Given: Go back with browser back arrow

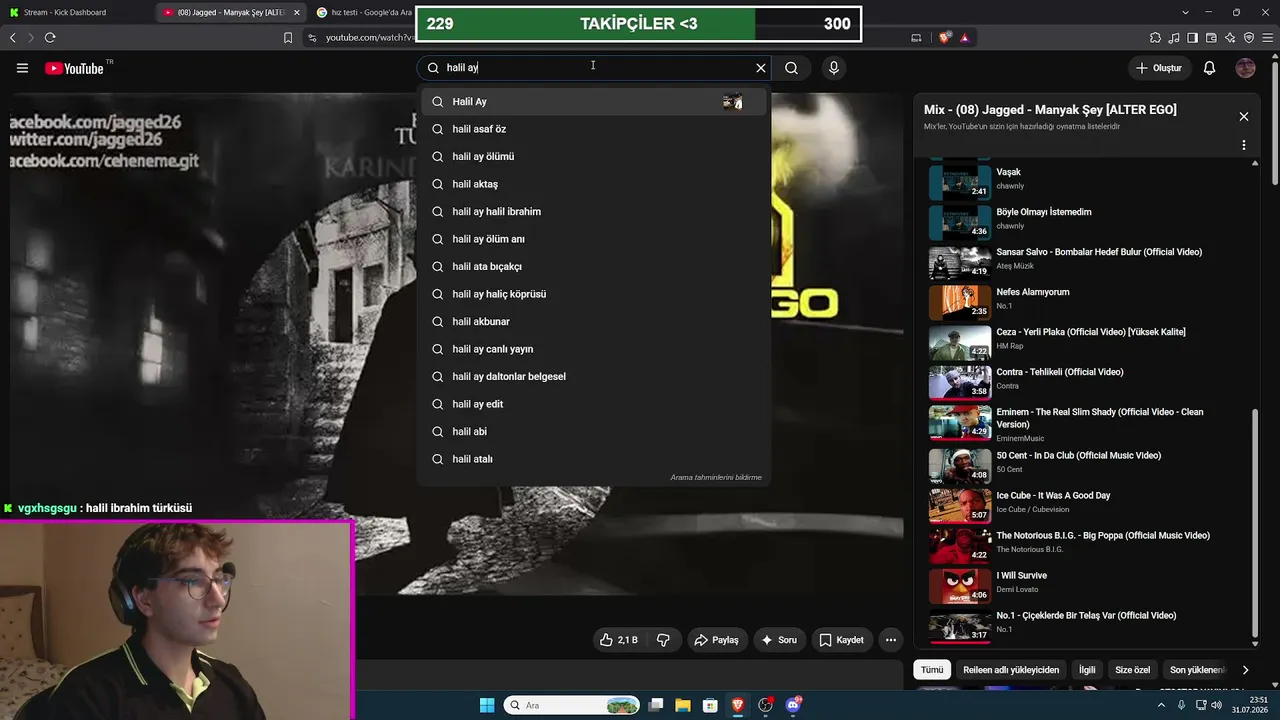Looking at the screenshot, I should (x=12, y=37).
